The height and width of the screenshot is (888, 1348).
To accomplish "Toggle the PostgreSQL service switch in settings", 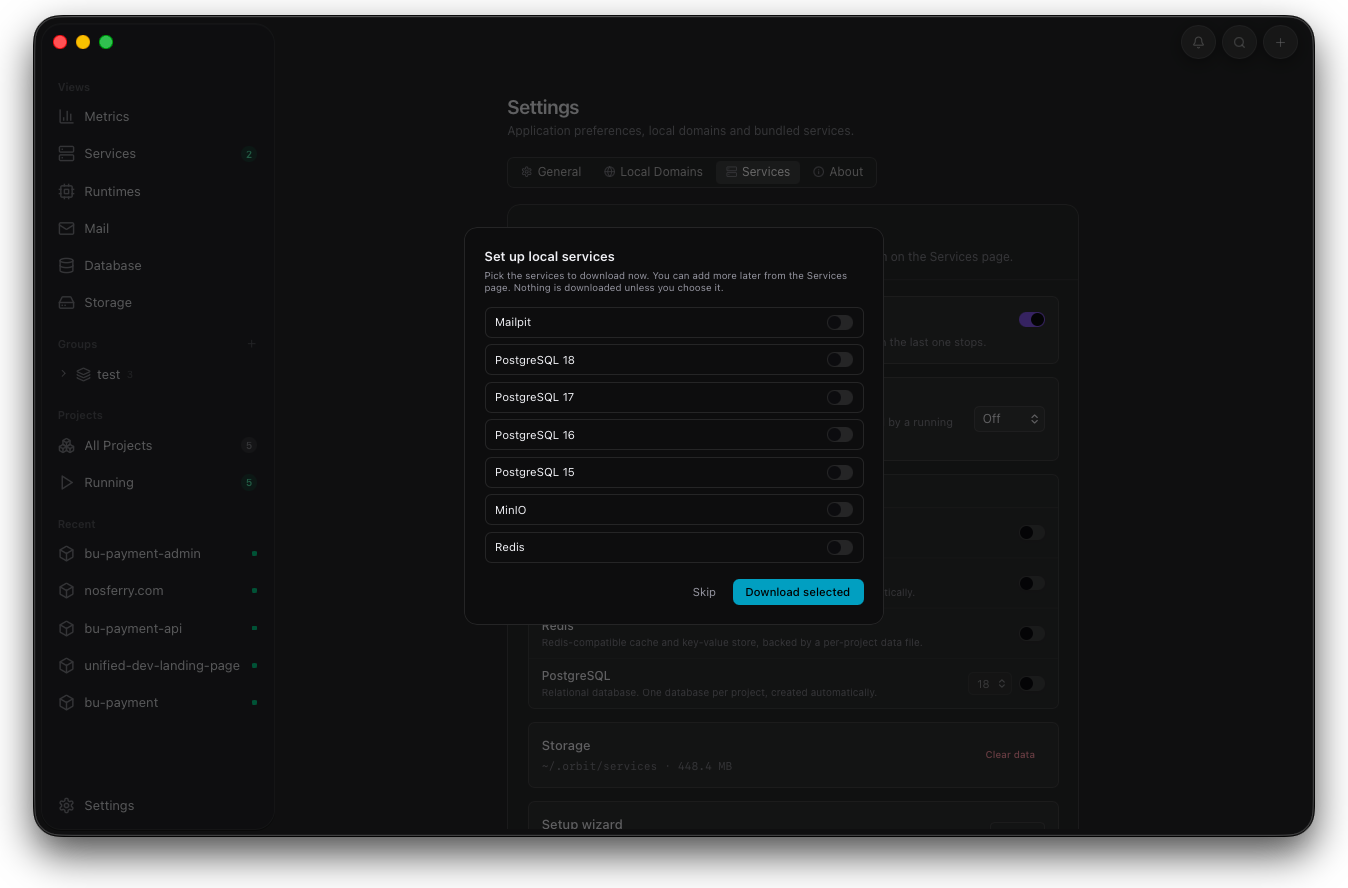I will click(x=1031, y=683).
